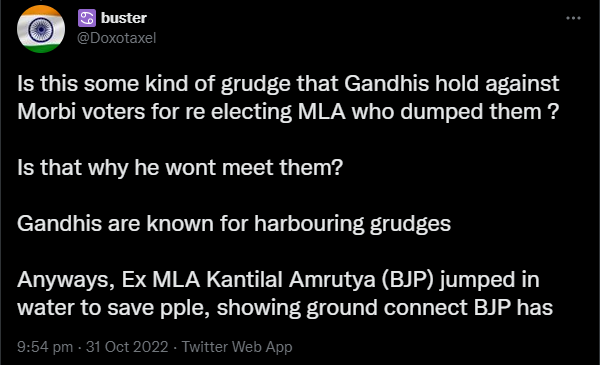Open the buster display name profile
This screenshot has width=600, height=365.
(x=124, y=18)
